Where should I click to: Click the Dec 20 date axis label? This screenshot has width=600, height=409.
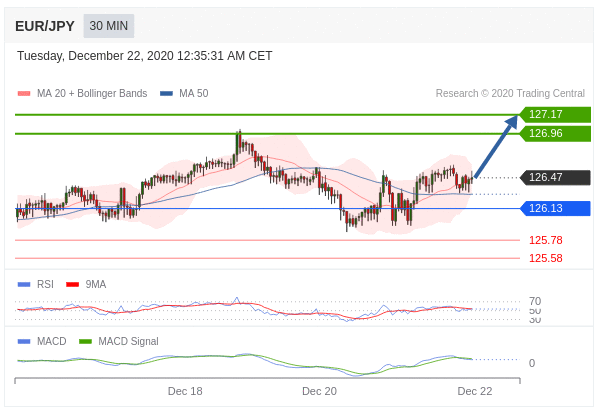319,391
